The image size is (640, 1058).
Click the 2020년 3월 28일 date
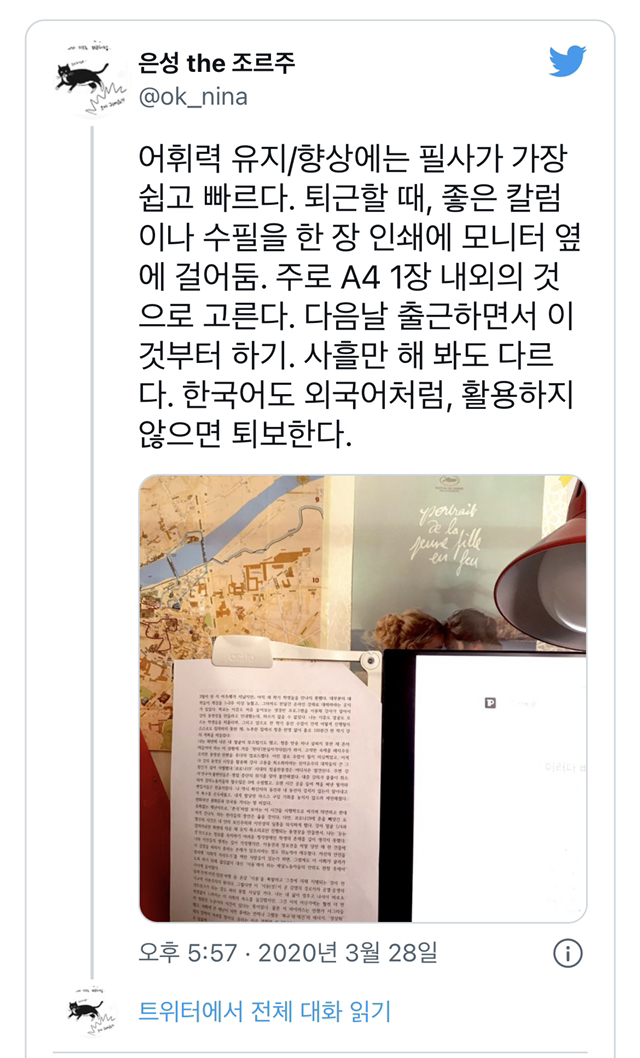(348, 953)
